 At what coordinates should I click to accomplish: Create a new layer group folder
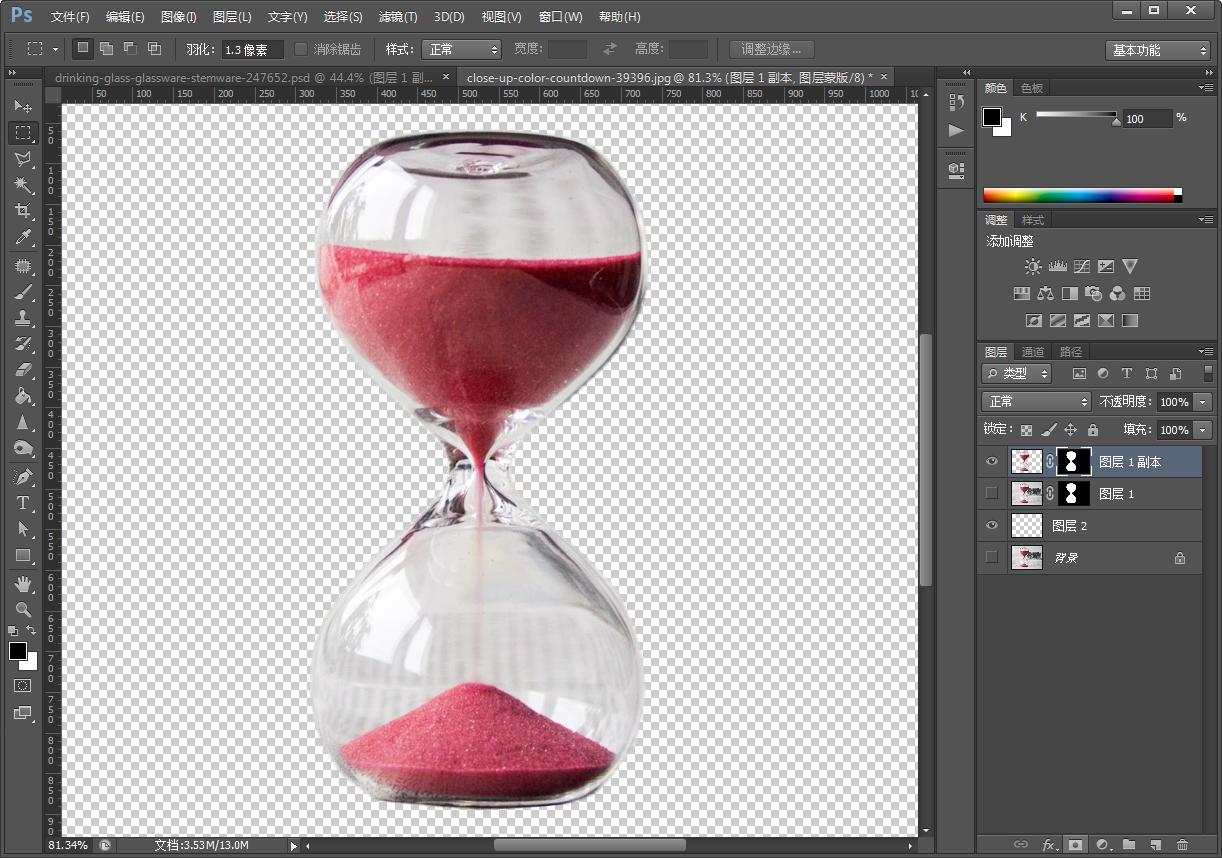coord(1129,845)
